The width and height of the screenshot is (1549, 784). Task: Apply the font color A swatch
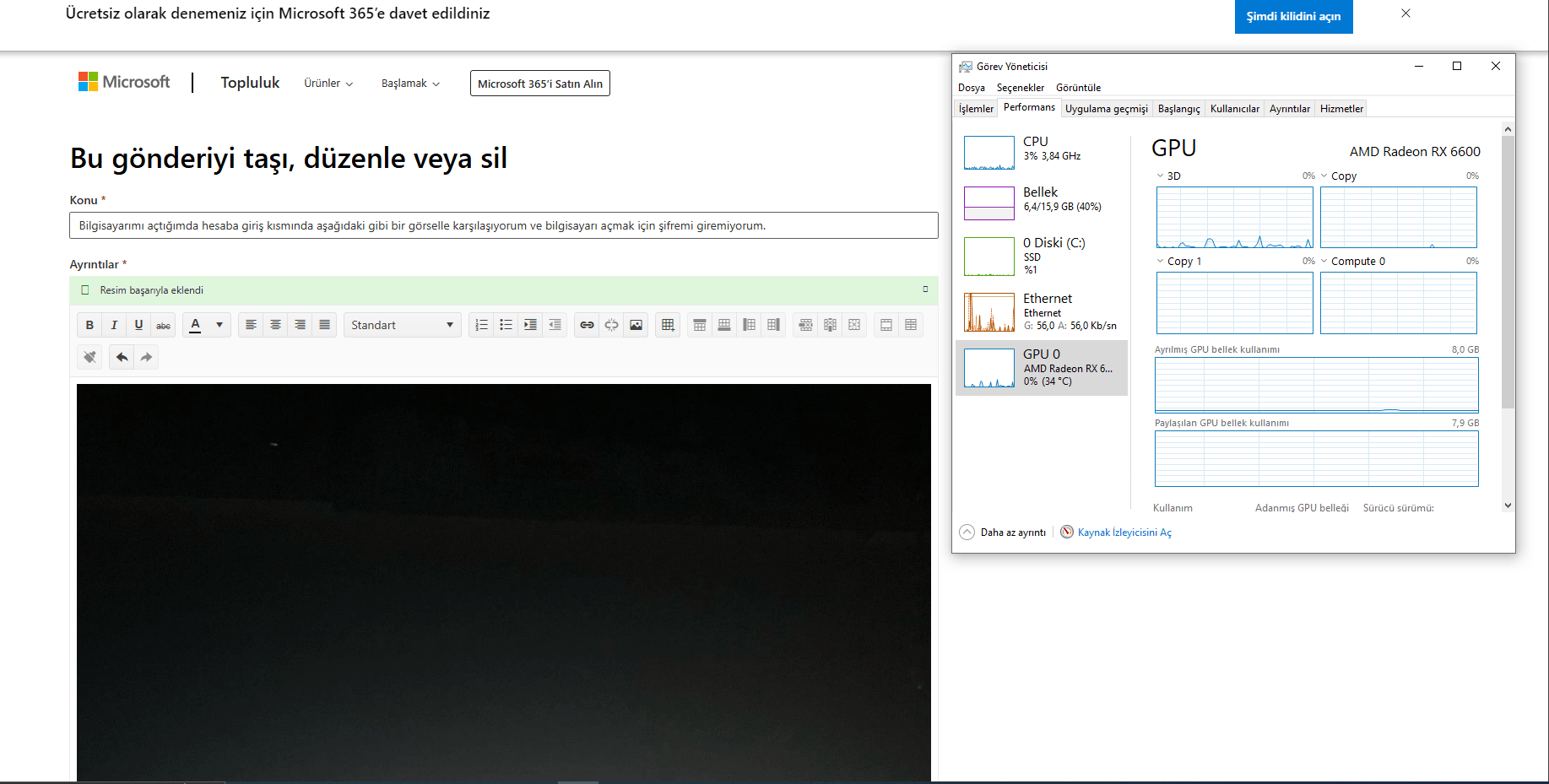pos(196,325)
